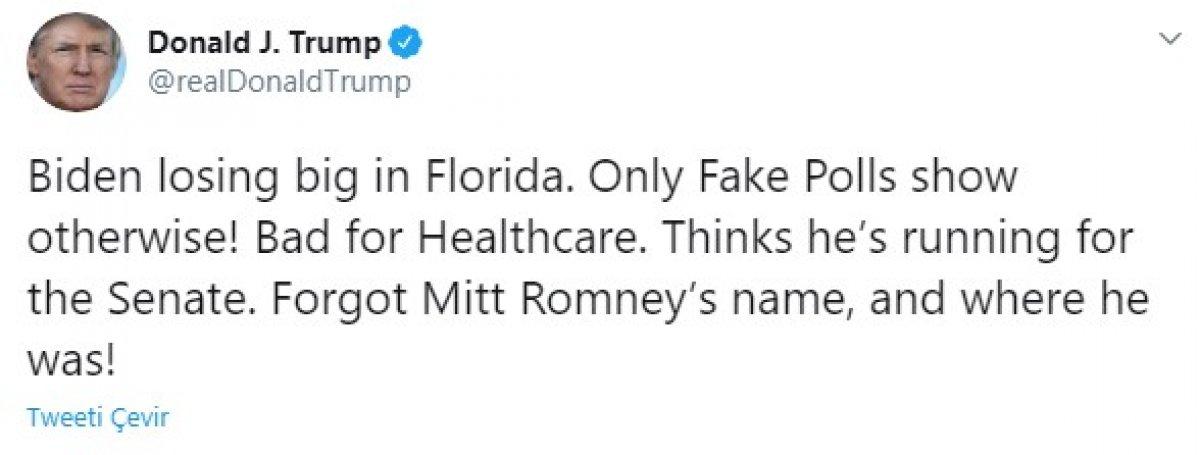Click the profile avatar photo
The image size is (1200, 455).
[x=76, y=61]
